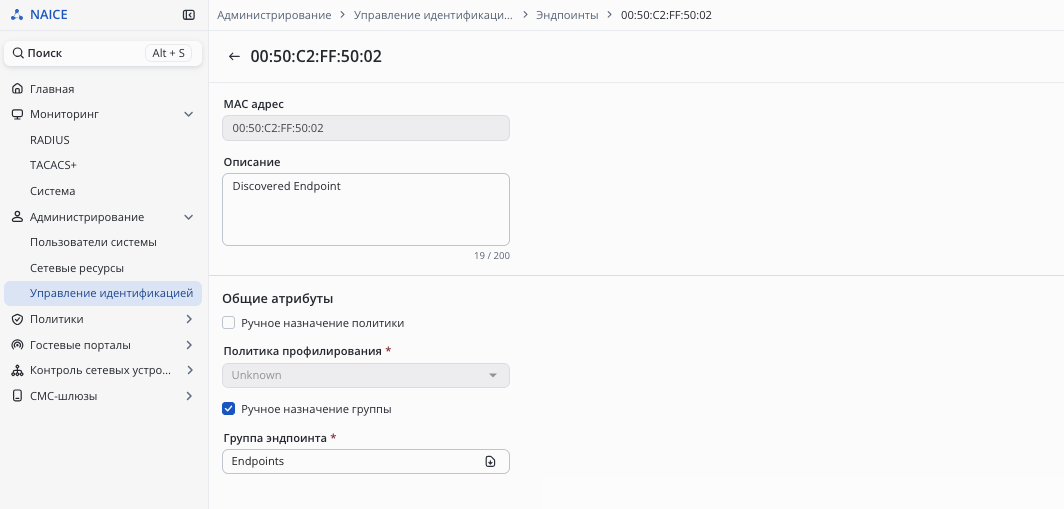
Task: Enable Ручное назначение политики checkbox
Action: pos(229,323)
